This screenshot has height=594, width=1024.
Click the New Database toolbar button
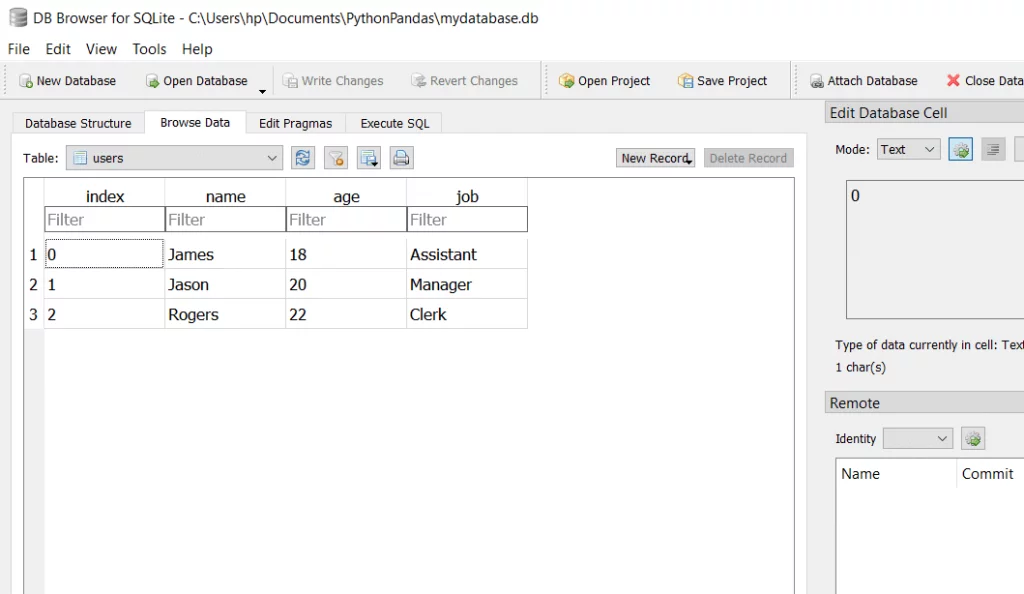67,81
